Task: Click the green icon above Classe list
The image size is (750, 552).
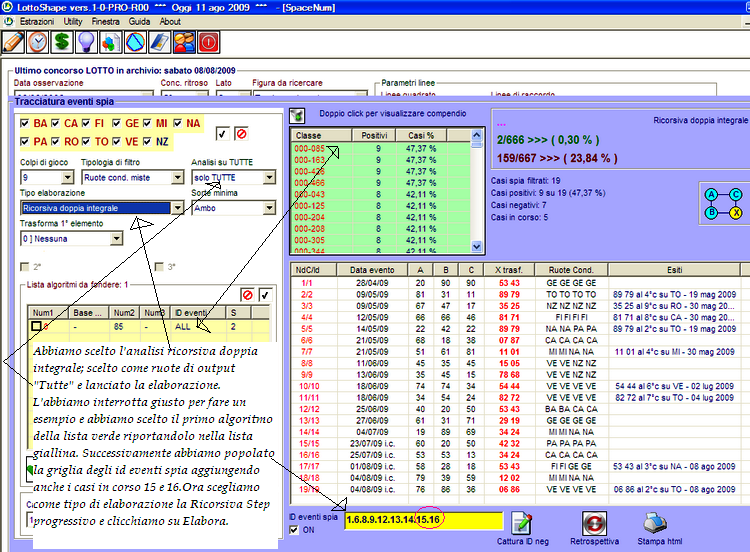Action: pyautogui.click(x=297, y=115)
